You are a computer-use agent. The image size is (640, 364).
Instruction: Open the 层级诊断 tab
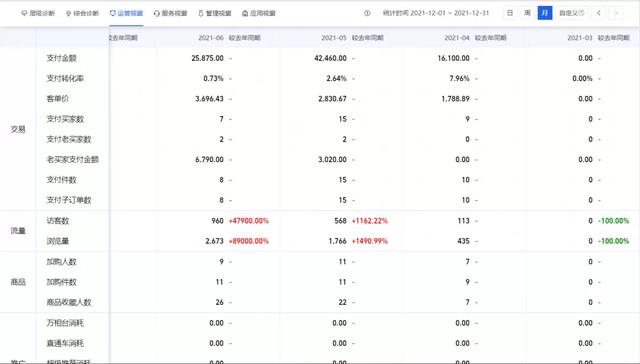pos(38,13)
